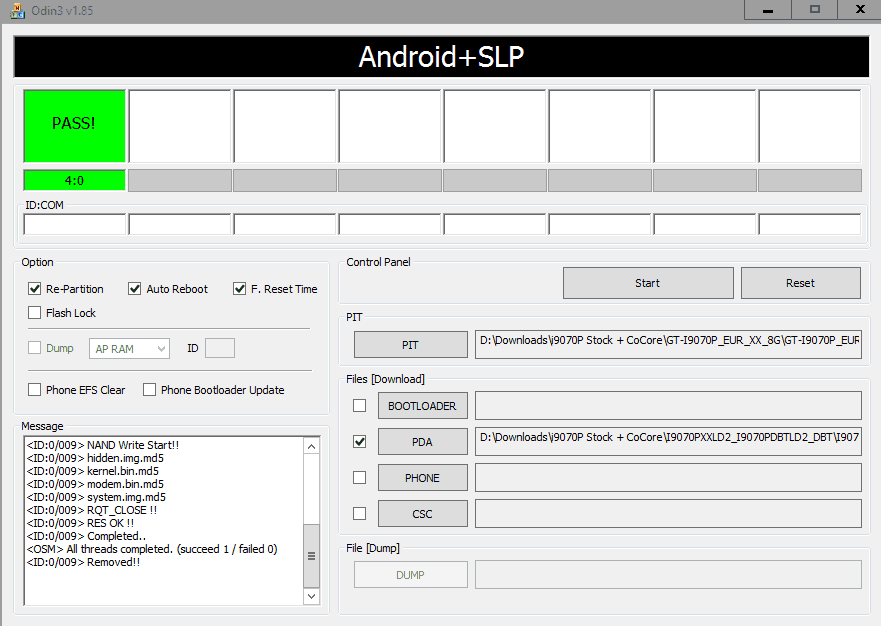The image size is (881, 626).
Task: Click the BOOTLOADER path field
Action: (668, 405)
